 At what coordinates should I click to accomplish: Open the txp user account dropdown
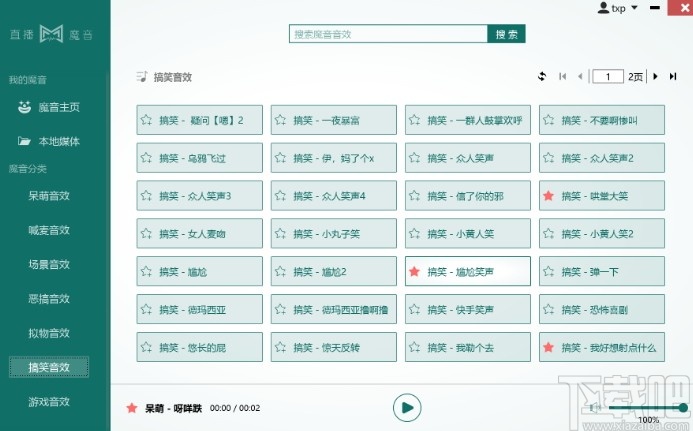point(635,8)
